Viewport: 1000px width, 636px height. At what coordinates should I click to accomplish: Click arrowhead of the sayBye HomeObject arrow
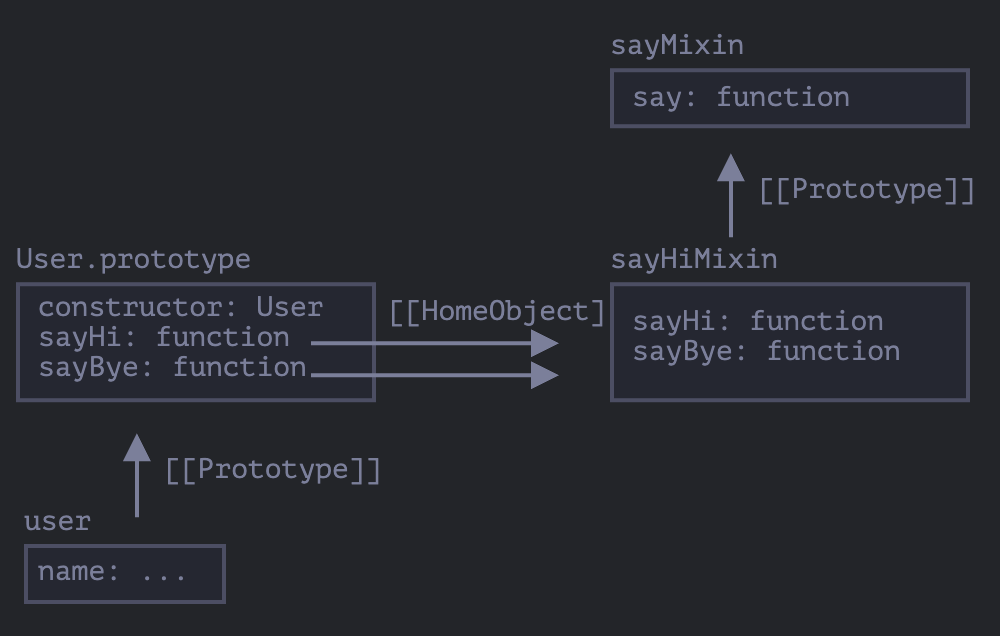(x=545, y=375)
